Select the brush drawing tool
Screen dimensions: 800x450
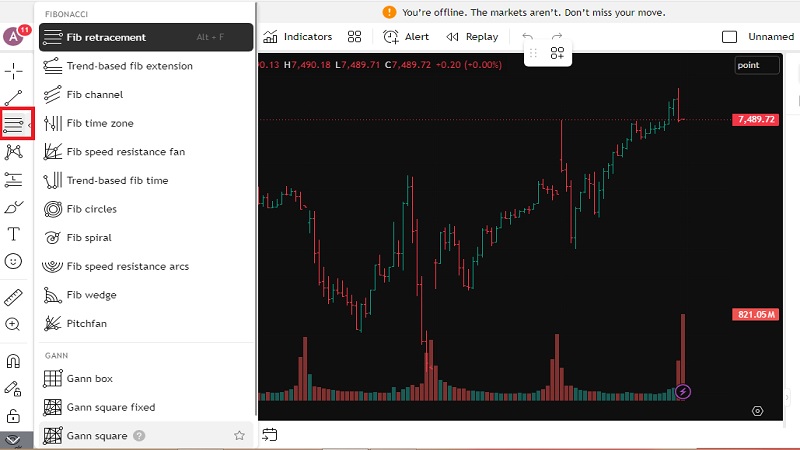tap(13, 207)
